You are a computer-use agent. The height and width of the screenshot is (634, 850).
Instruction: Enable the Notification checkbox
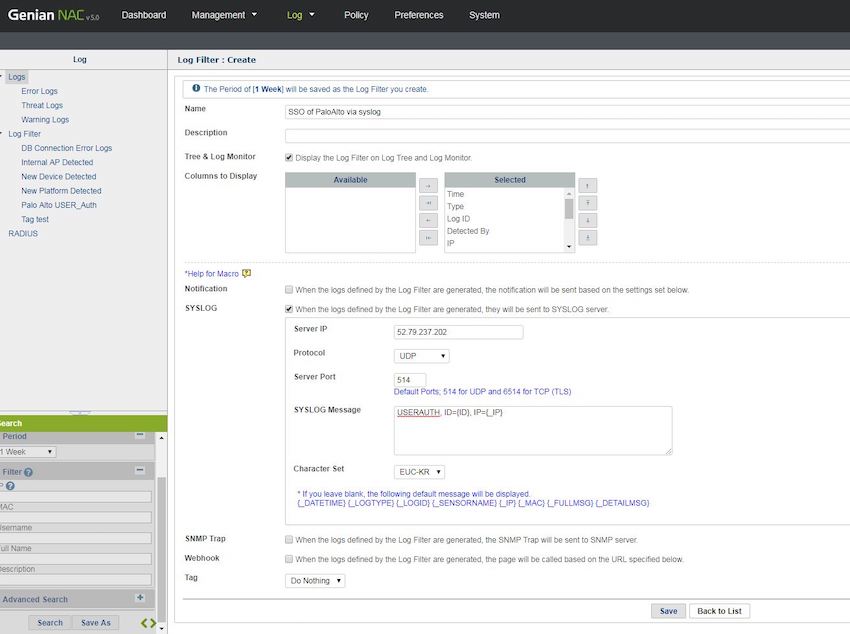pyautogui.click(x=289, y=290)
